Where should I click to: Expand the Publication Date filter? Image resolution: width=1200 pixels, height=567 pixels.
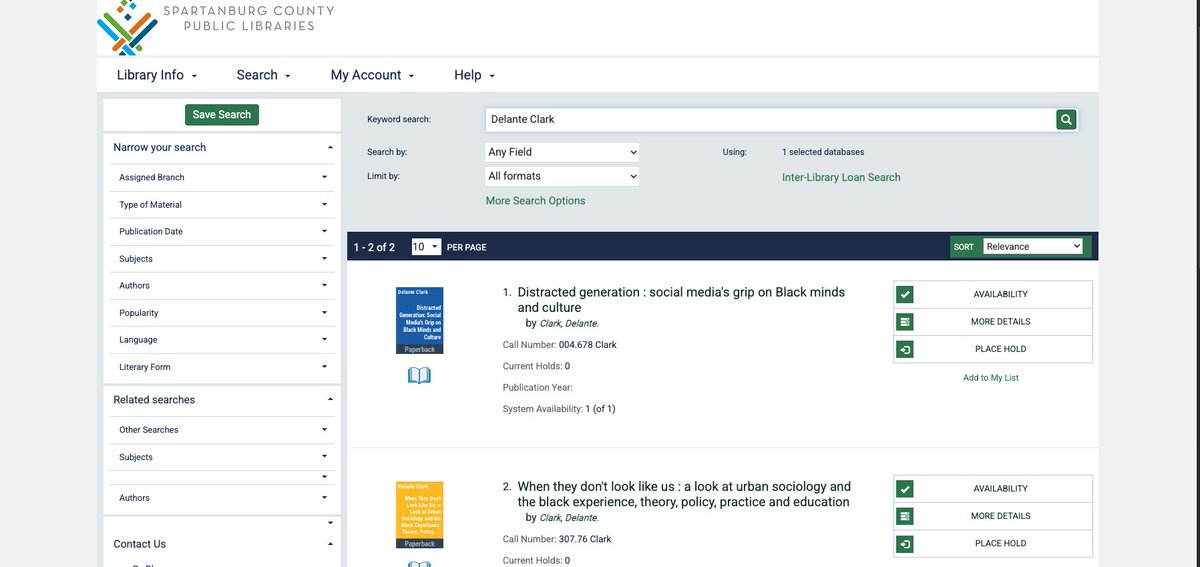coord(222,231)
